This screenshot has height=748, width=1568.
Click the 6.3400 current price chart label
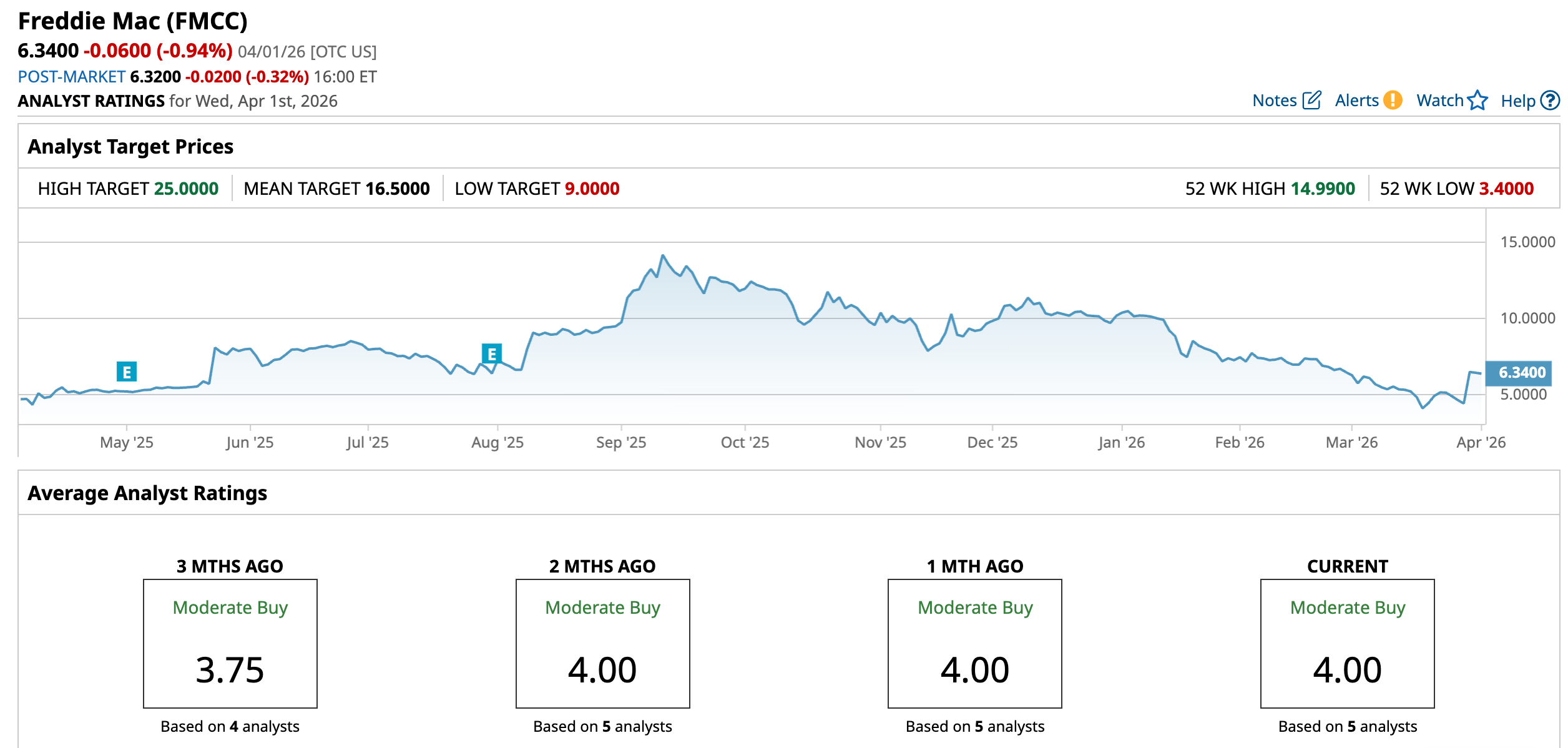tap(1519, 373)
